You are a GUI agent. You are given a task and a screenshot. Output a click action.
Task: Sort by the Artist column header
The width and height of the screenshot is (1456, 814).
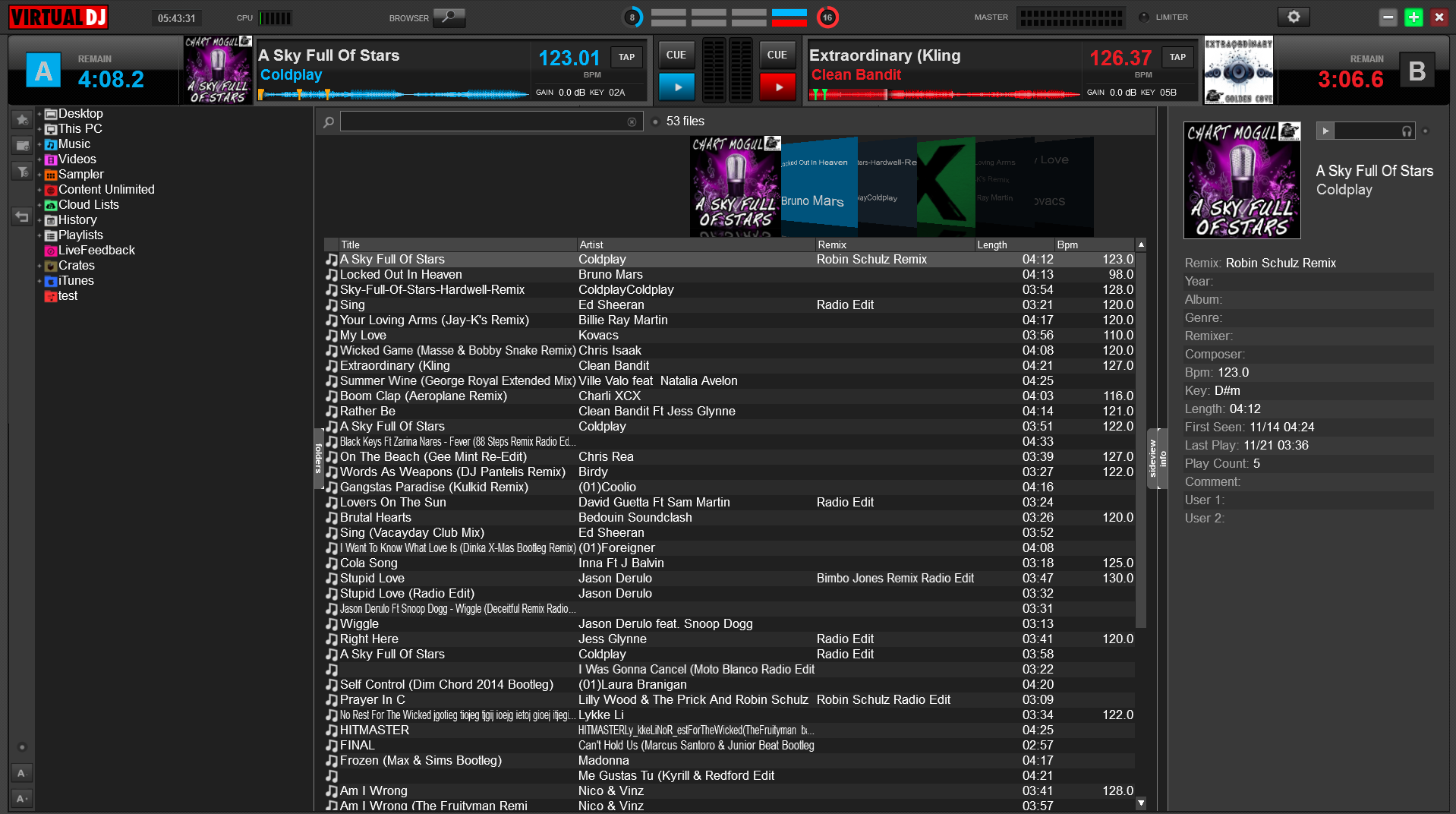coord(696,245)
